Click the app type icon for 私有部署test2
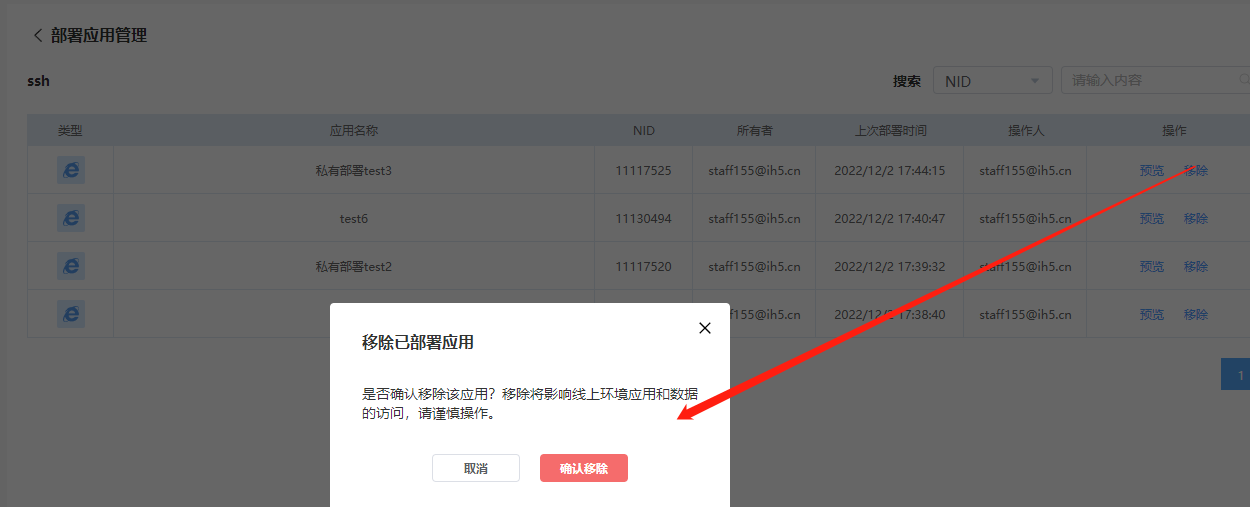This screenshot has height=507, width=1250. coord(71,266)
